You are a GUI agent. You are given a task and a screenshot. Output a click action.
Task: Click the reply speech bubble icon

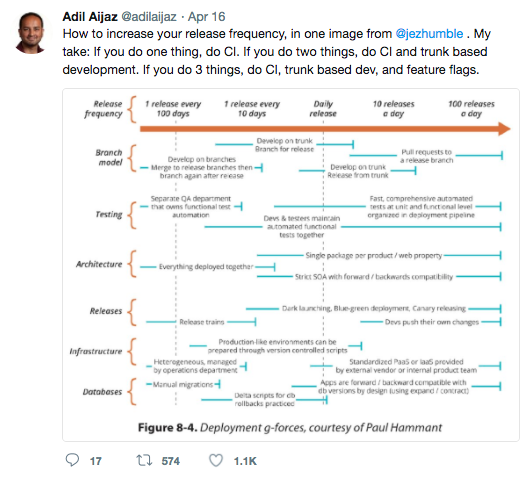72,460
